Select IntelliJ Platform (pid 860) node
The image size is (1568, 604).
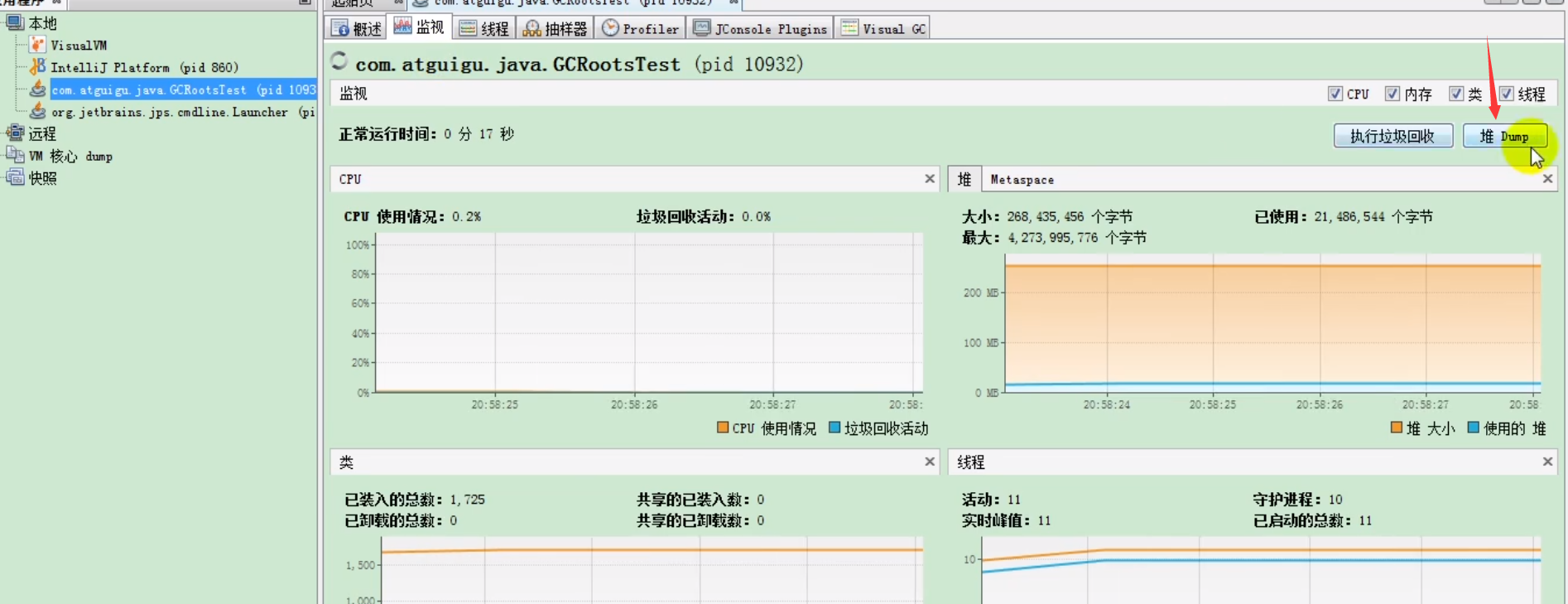[x=134, y=67]
